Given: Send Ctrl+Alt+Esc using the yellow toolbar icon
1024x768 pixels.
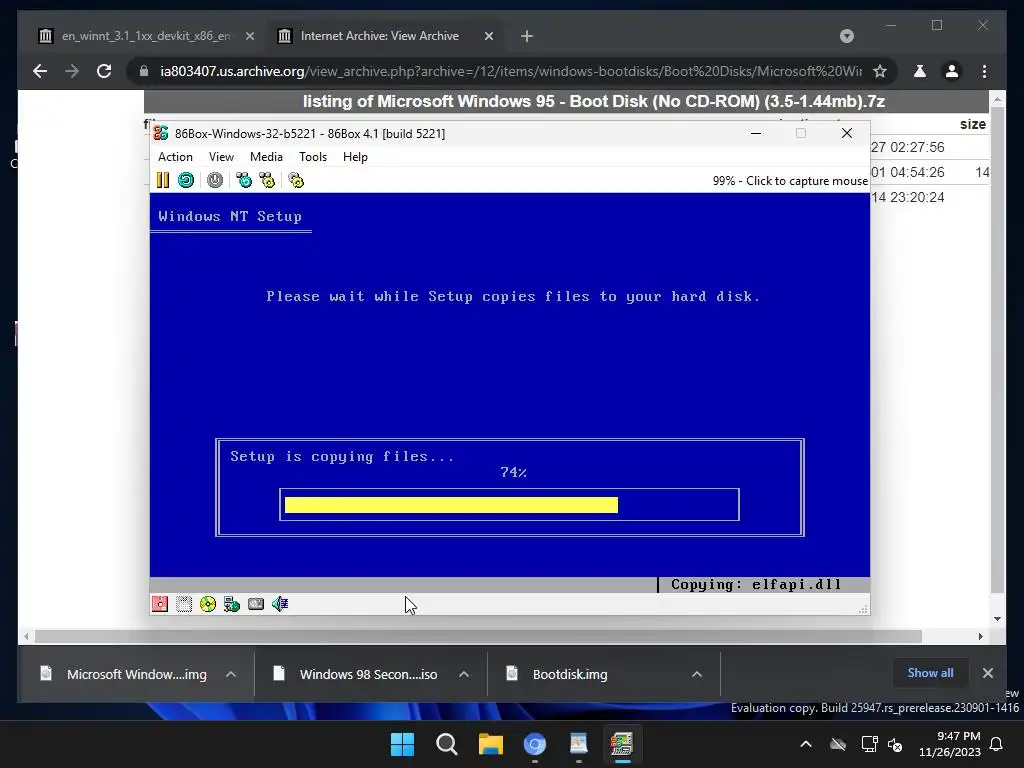Looking at the screenshot, I should pos(267,180).
